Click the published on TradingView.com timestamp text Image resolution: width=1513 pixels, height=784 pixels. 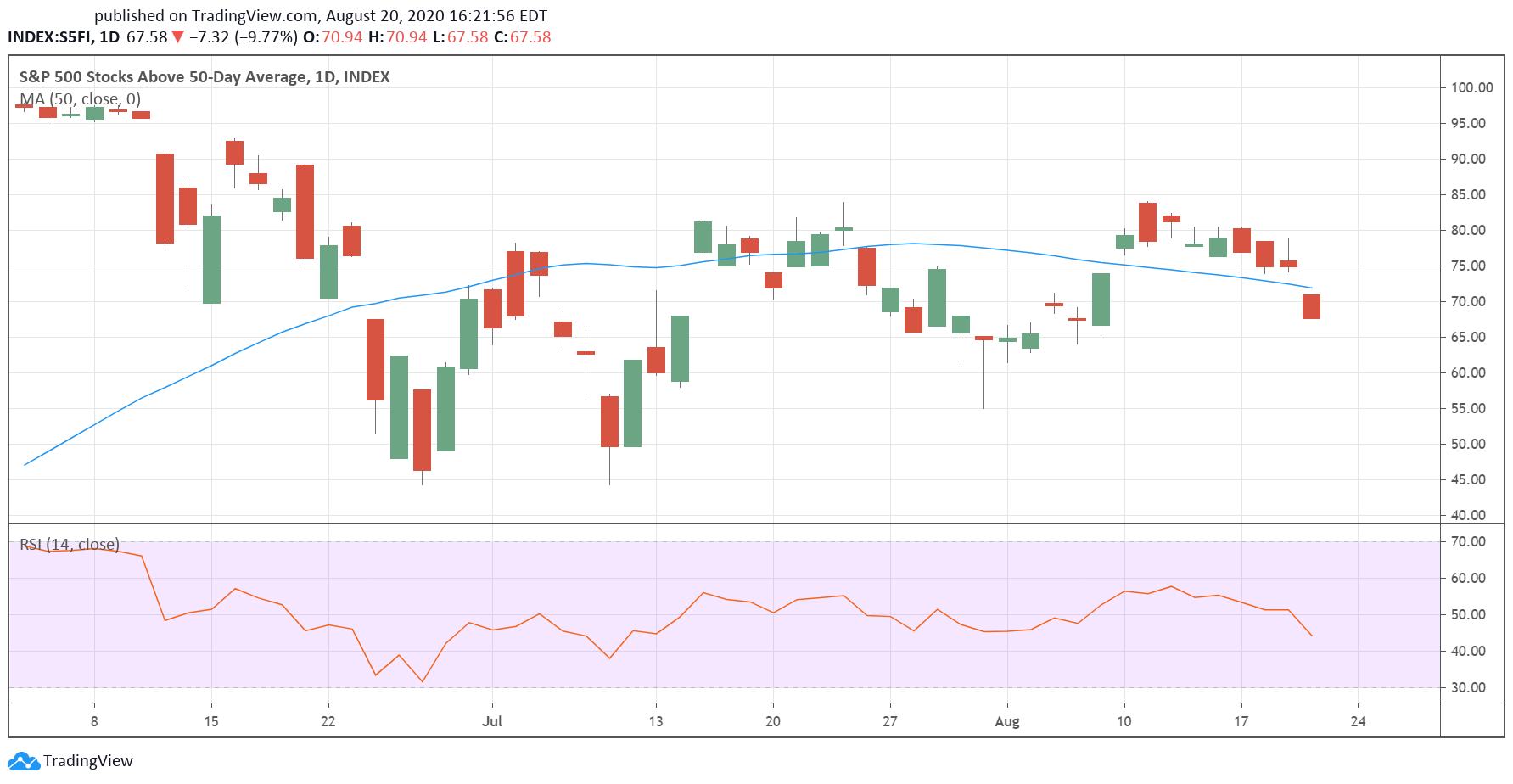point(321,16)
